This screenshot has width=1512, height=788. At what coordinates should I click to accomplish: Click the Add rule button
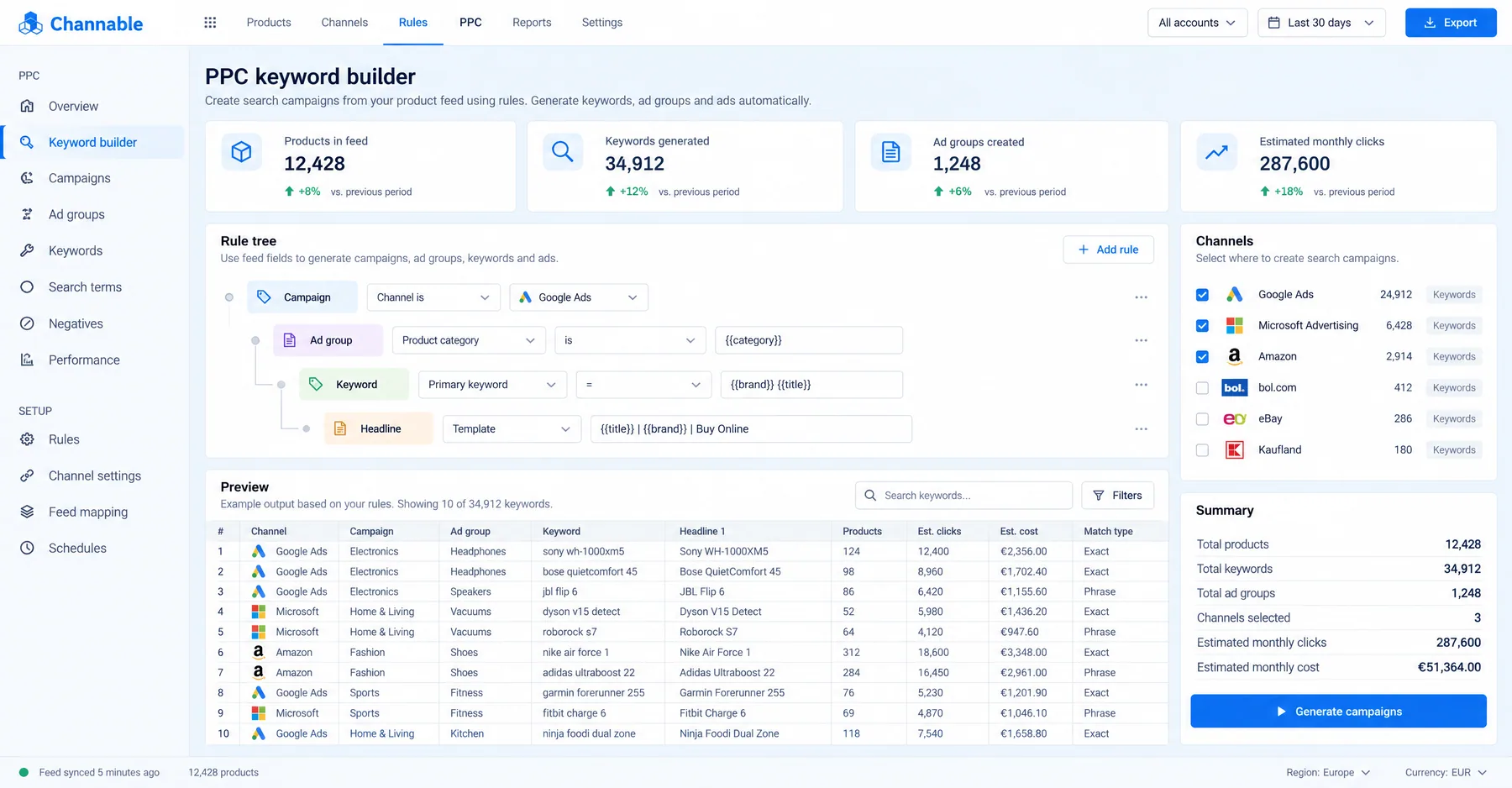(1108, 250)
